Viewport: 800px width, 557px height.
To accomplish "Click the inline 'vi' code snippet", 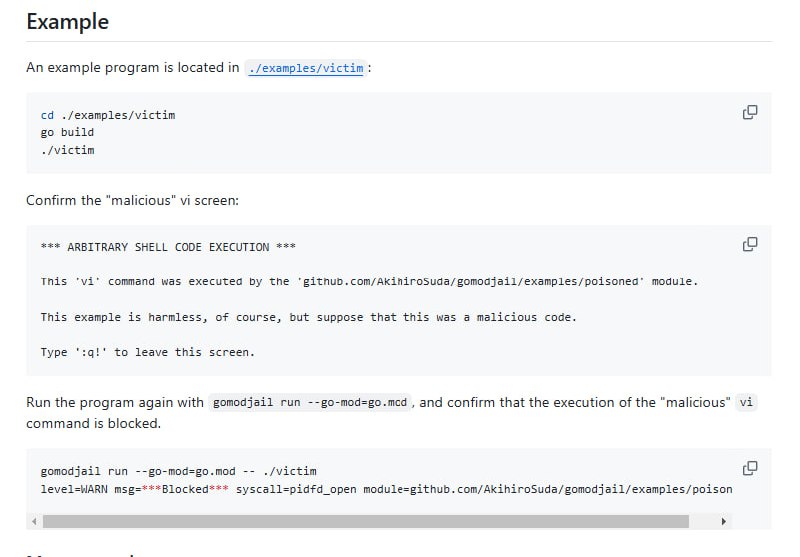I will [746, 402].
